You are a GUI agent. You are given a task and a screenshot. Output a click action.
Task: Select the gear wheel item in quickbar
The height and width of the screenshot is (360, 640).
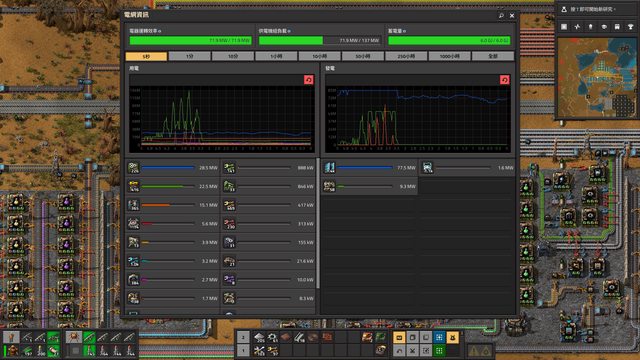pos(273,337)
